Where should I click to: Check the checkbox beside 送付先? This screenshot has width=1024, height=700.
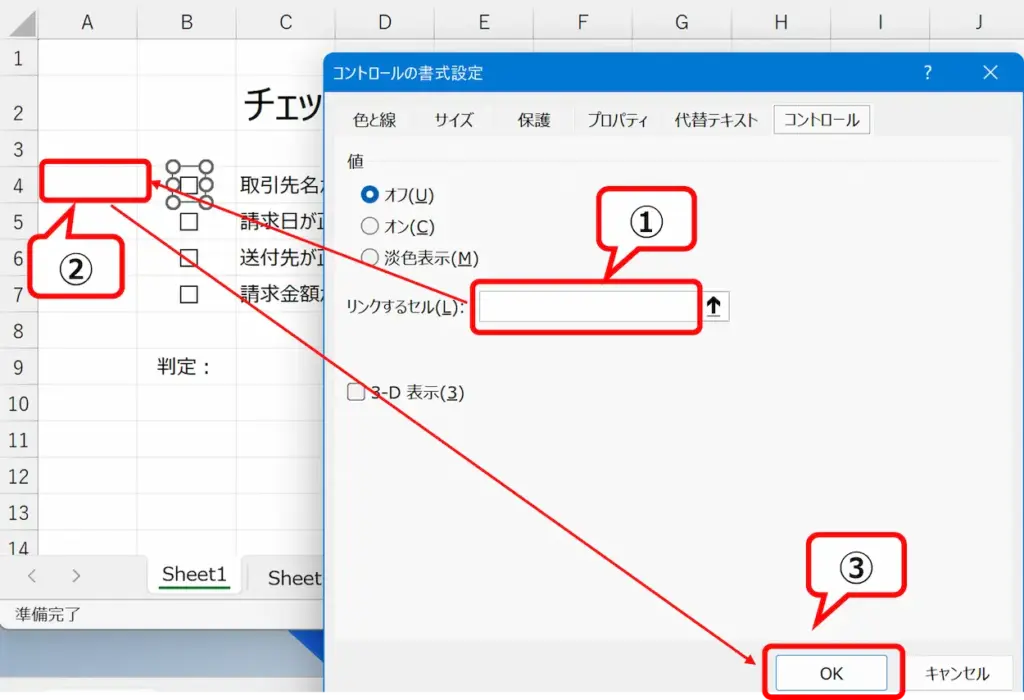pyautogui.click(x=187, y=258)
